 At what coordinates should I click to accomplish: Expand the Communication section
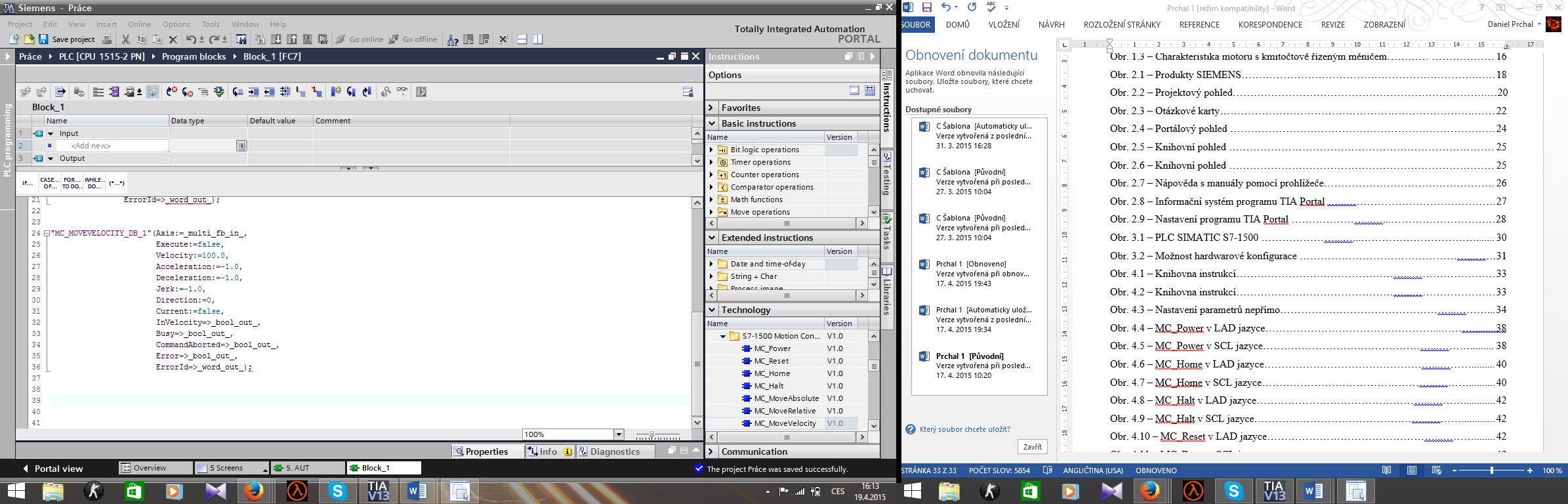(711, 451)
